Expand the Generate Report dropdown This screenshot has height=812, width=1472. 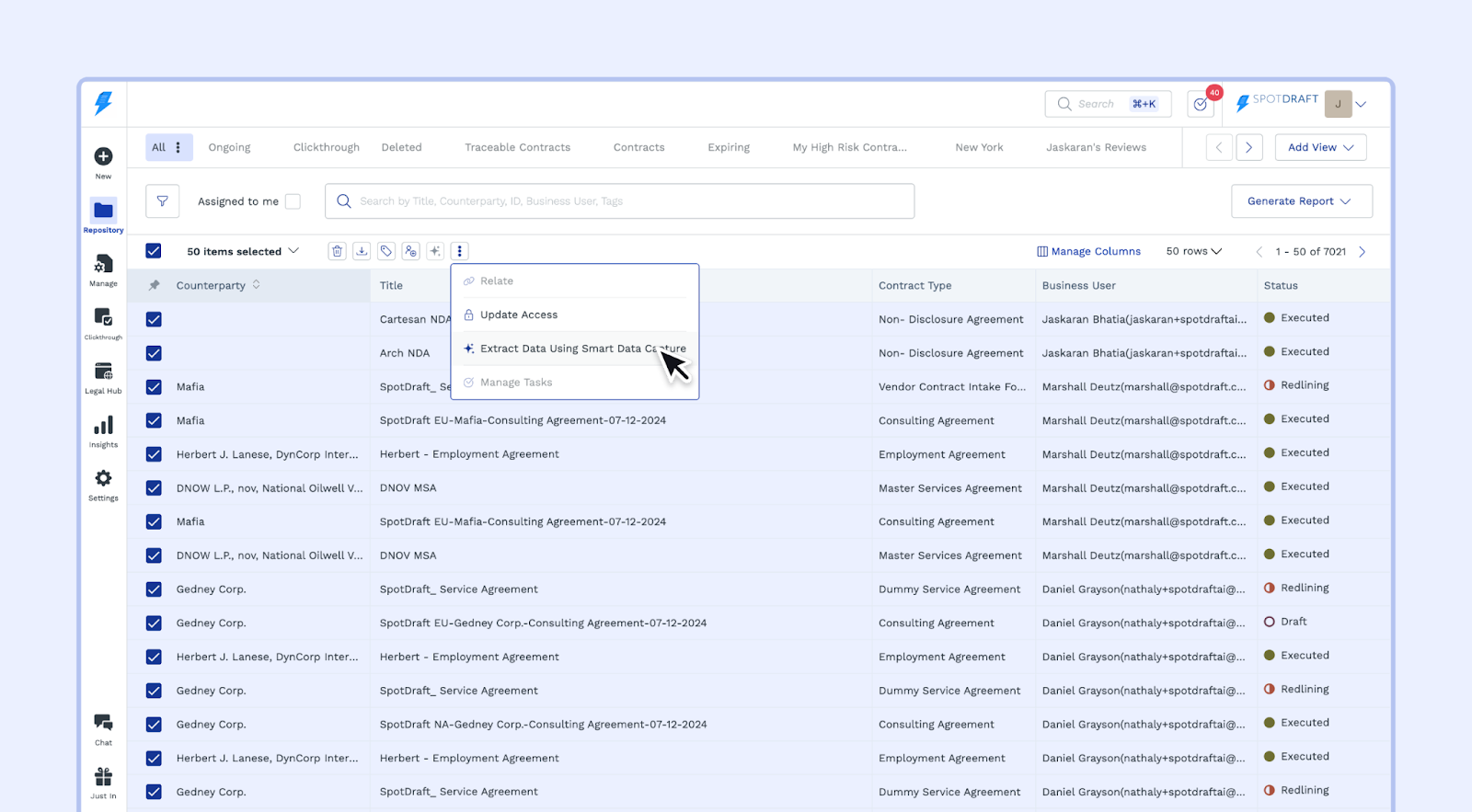point(1301,201)
